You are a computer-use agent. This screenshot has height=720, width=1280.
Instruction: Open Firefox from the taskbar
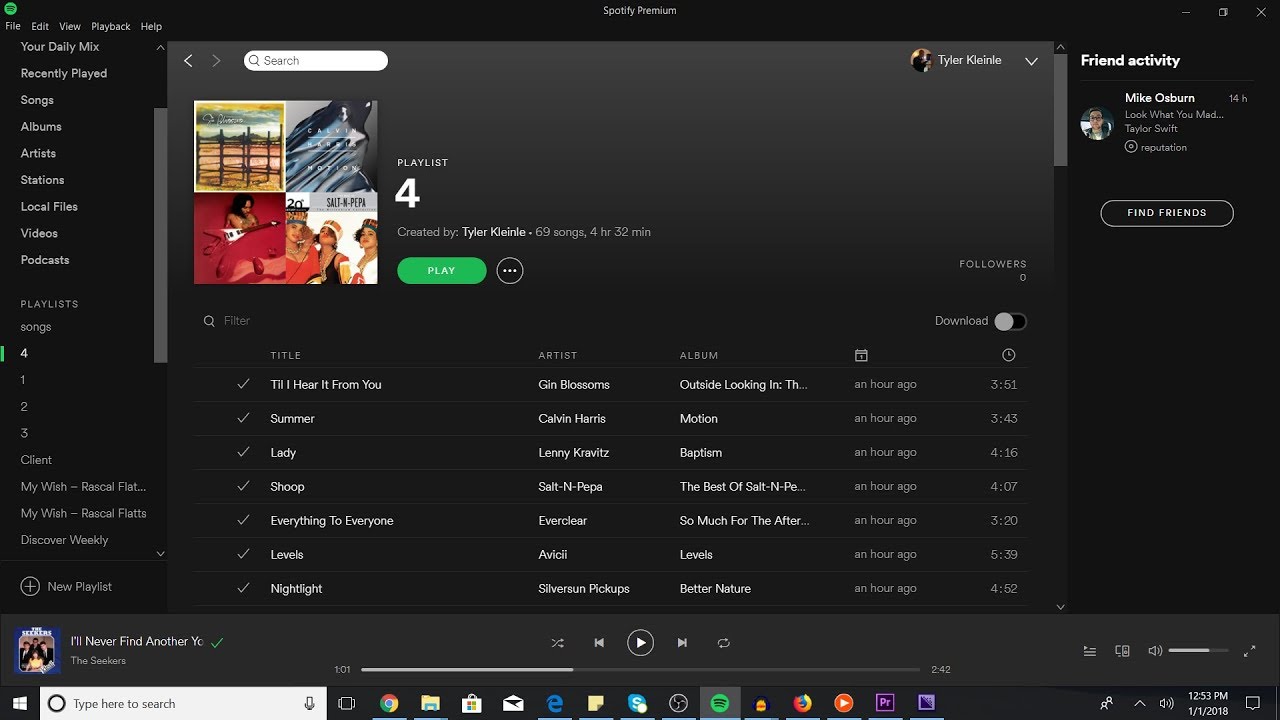(x=802, y=704)
